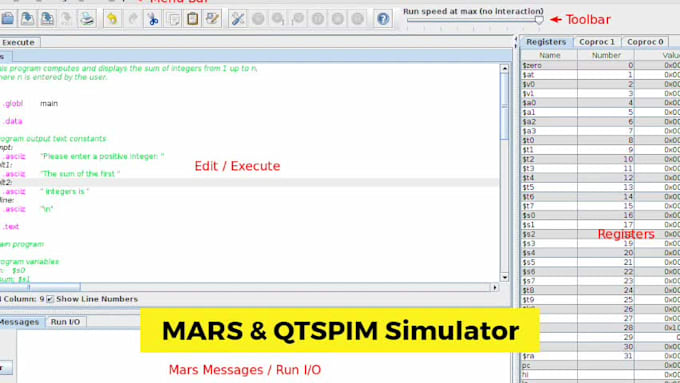This screenshot has width=680, height=383.
Task: Select the $v1 register row
Action: (601, 94)
